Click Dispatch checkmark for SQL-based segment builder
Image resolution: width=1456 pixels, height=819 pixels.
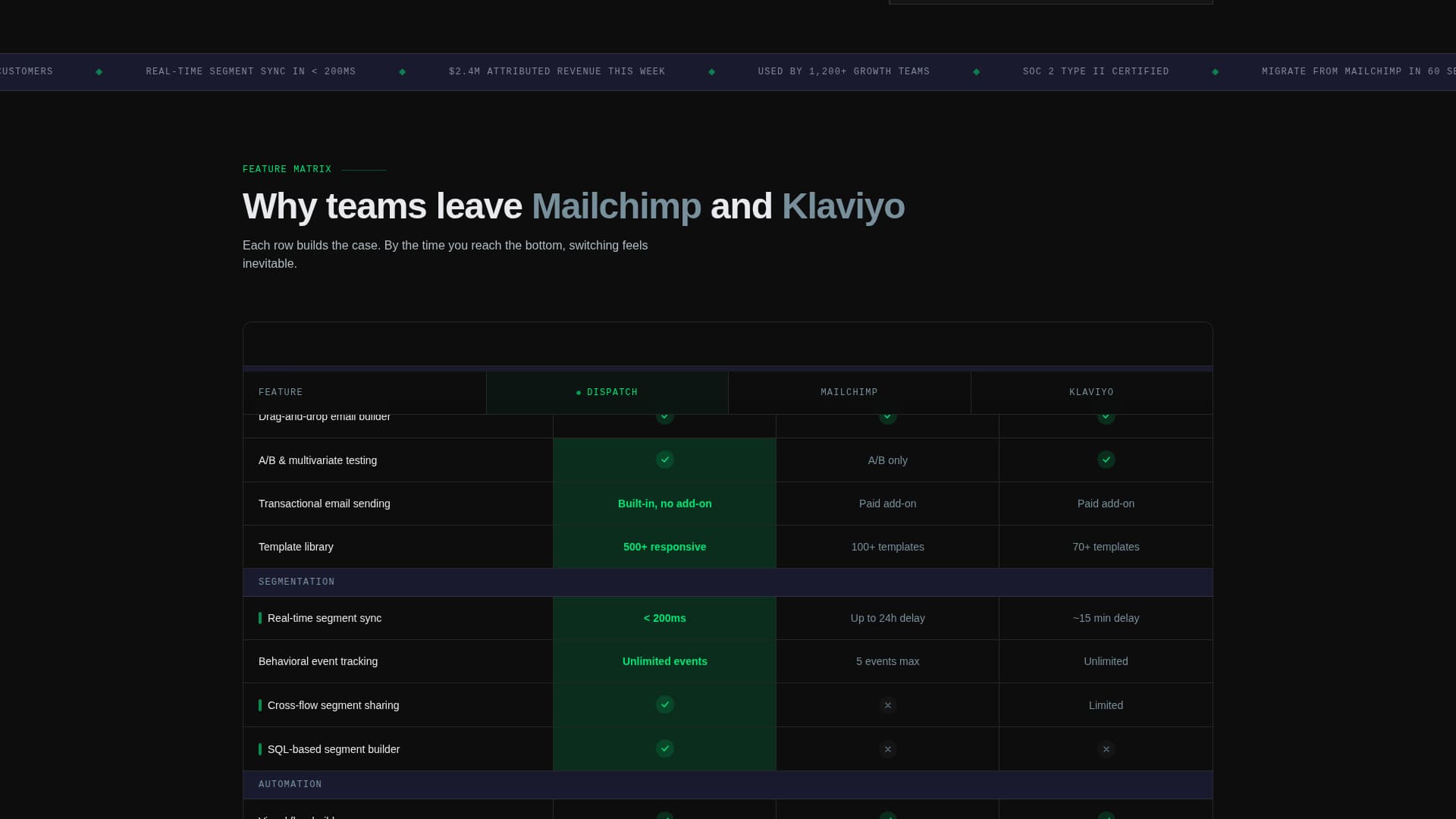664,748
